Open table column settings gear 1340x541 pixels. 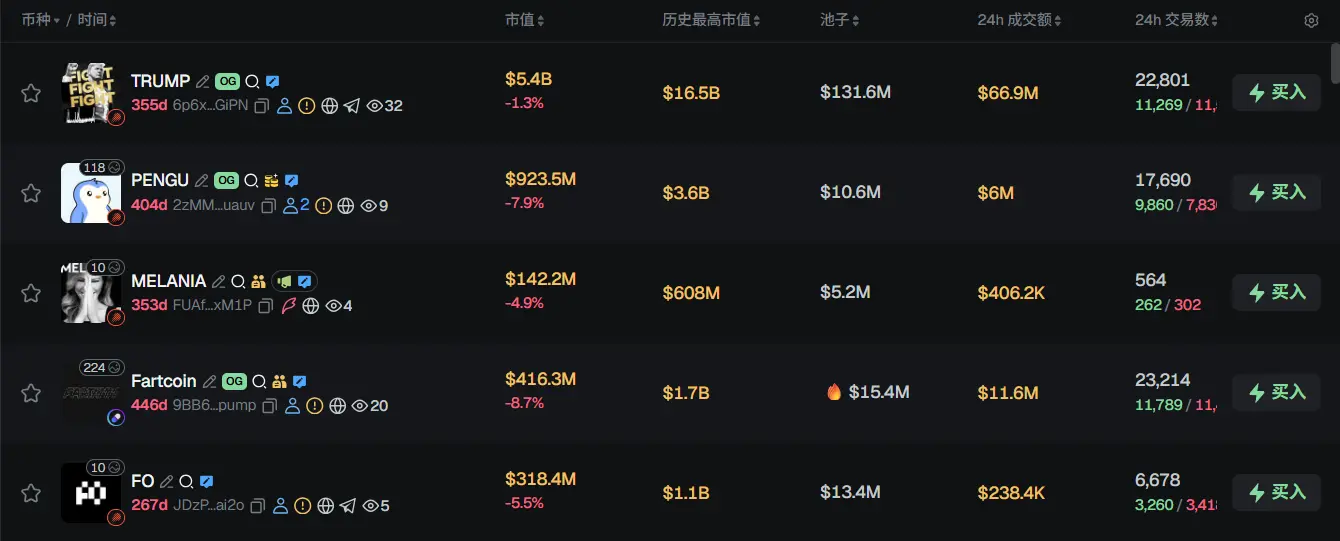(x=1311, y=21)
